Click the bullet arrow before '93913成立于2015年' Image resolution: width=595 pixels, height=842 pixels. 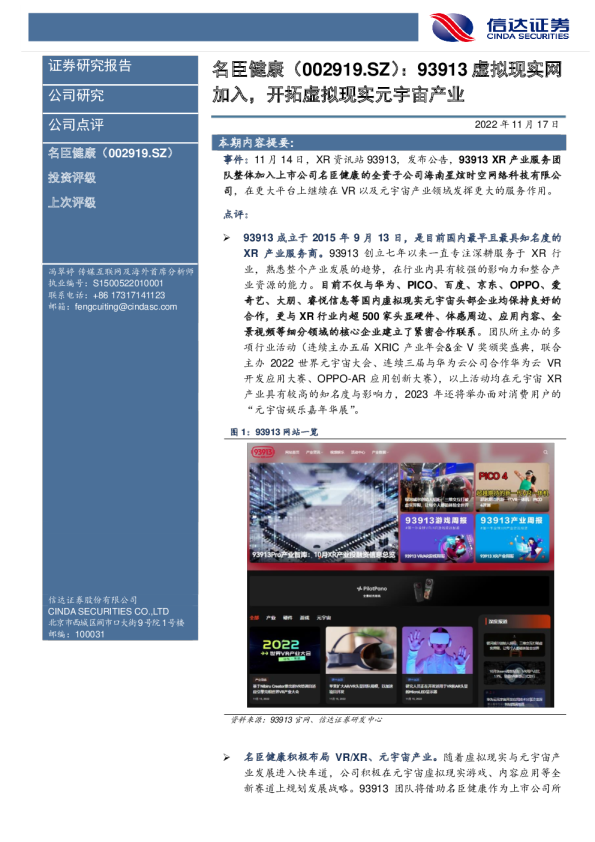227,238
